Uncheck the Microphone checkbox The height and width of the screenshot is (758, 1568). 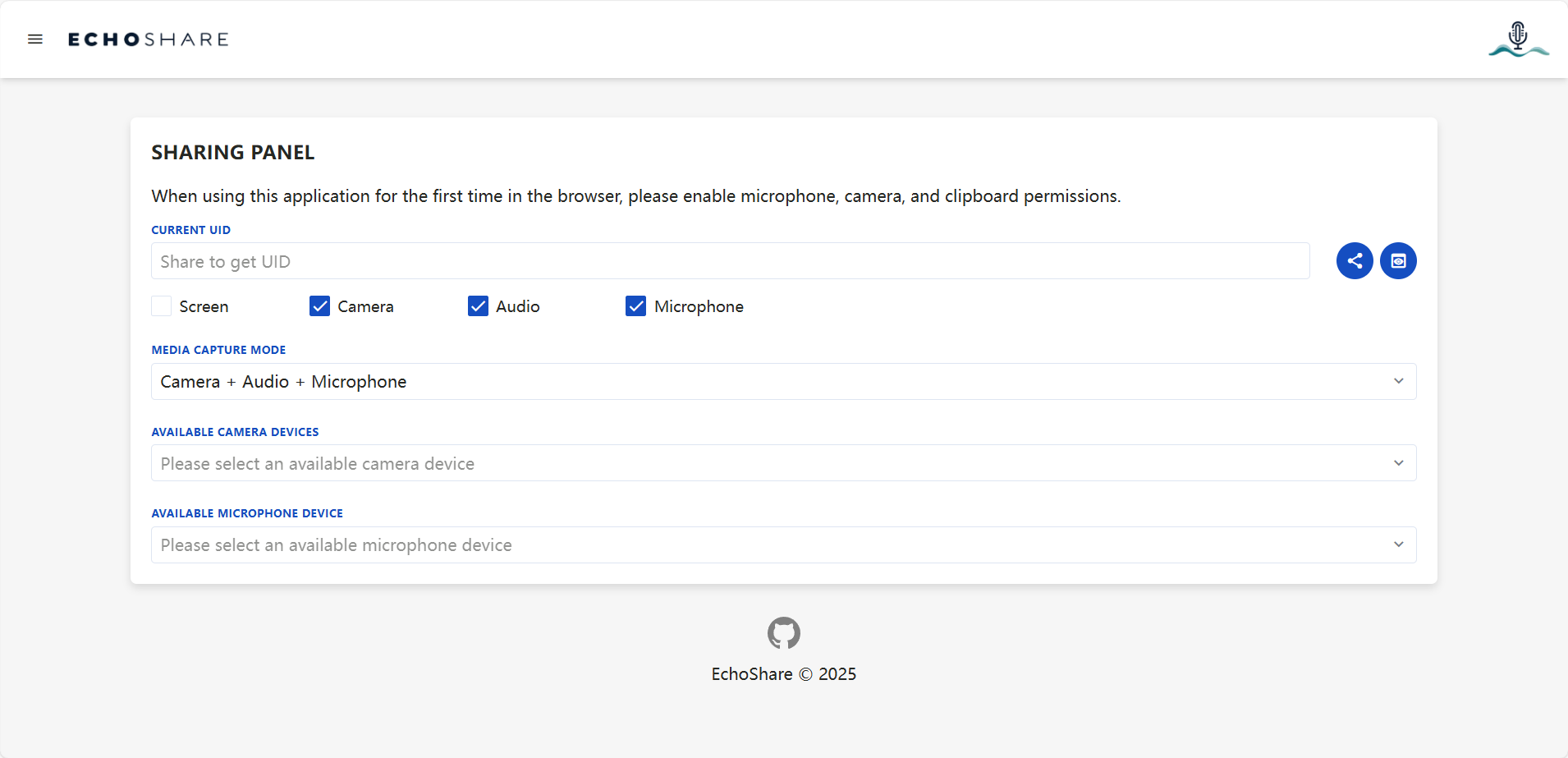pyautogui.click(x=635, y=306)
